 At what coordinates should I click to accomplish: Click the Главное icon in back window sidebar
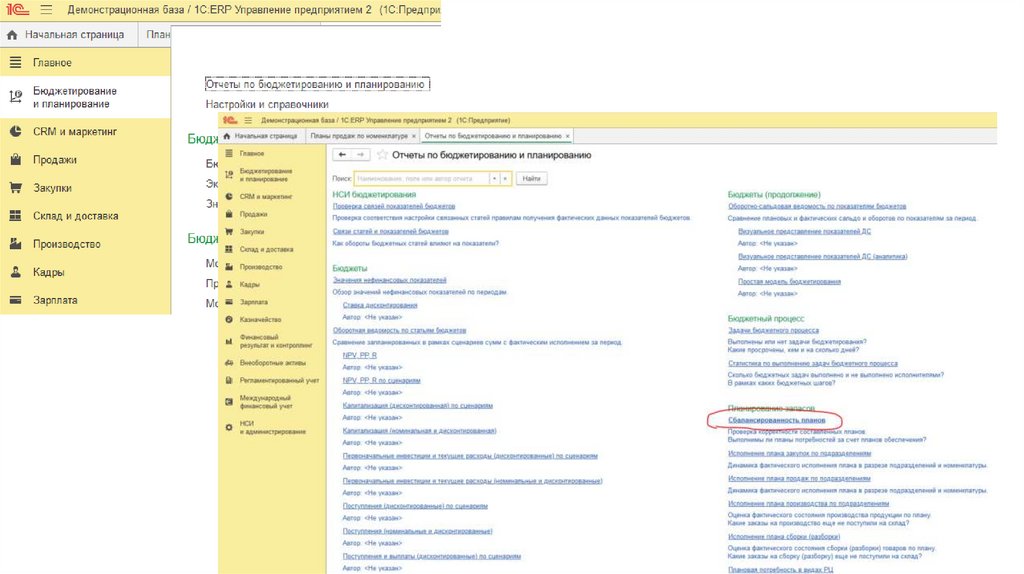(16, 63)
